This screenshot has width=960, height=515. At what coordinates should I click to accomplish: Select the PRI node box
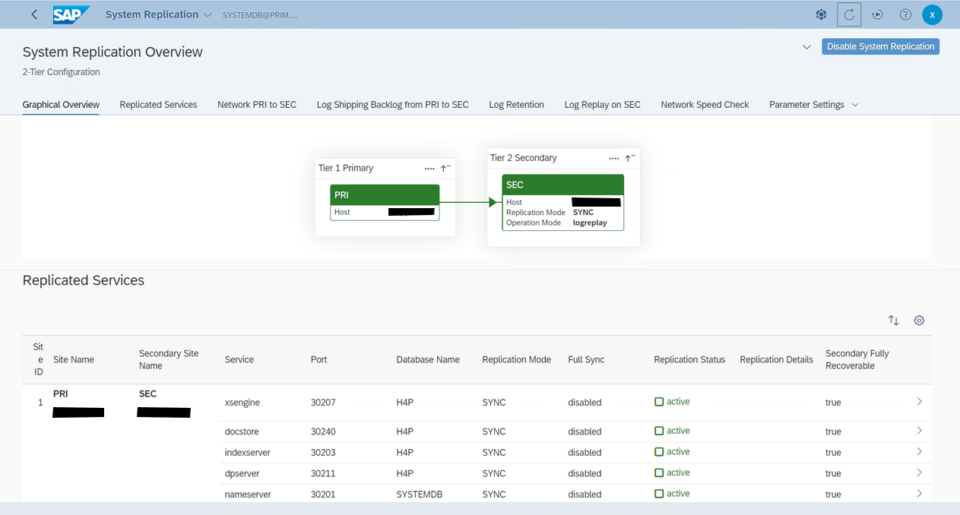[x=384, y=203]
